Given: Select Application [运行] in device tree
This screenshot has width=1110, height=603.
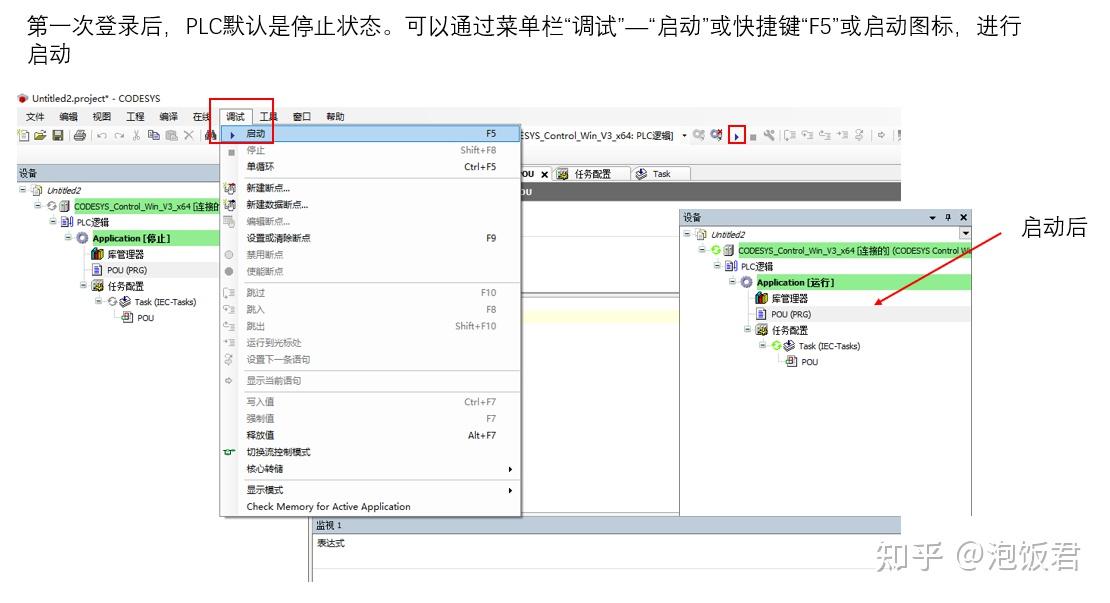Looking at the screenshot, I should point(795,282).
